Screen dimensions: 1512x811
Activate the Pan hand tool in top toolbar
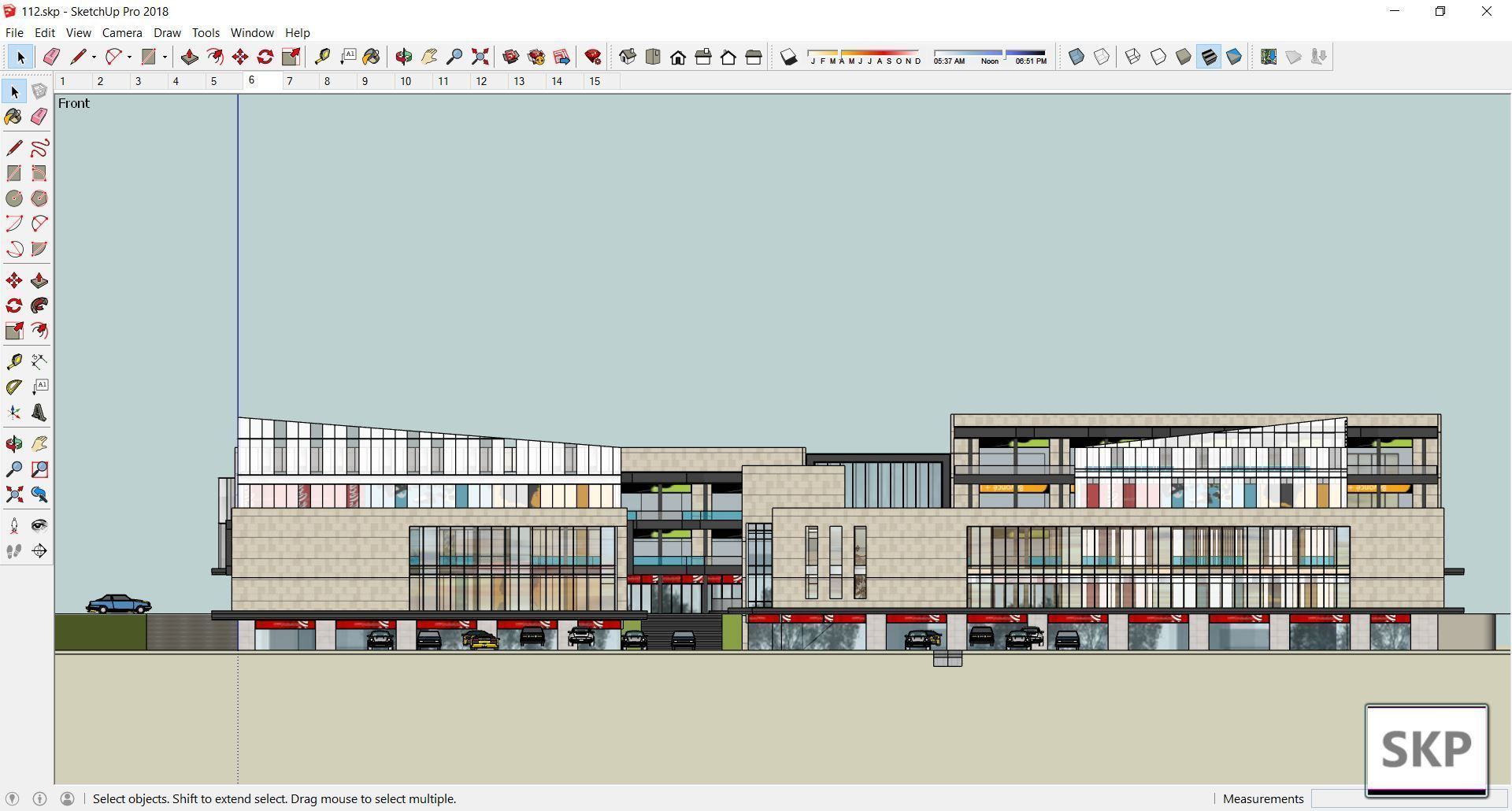point(429,57)
